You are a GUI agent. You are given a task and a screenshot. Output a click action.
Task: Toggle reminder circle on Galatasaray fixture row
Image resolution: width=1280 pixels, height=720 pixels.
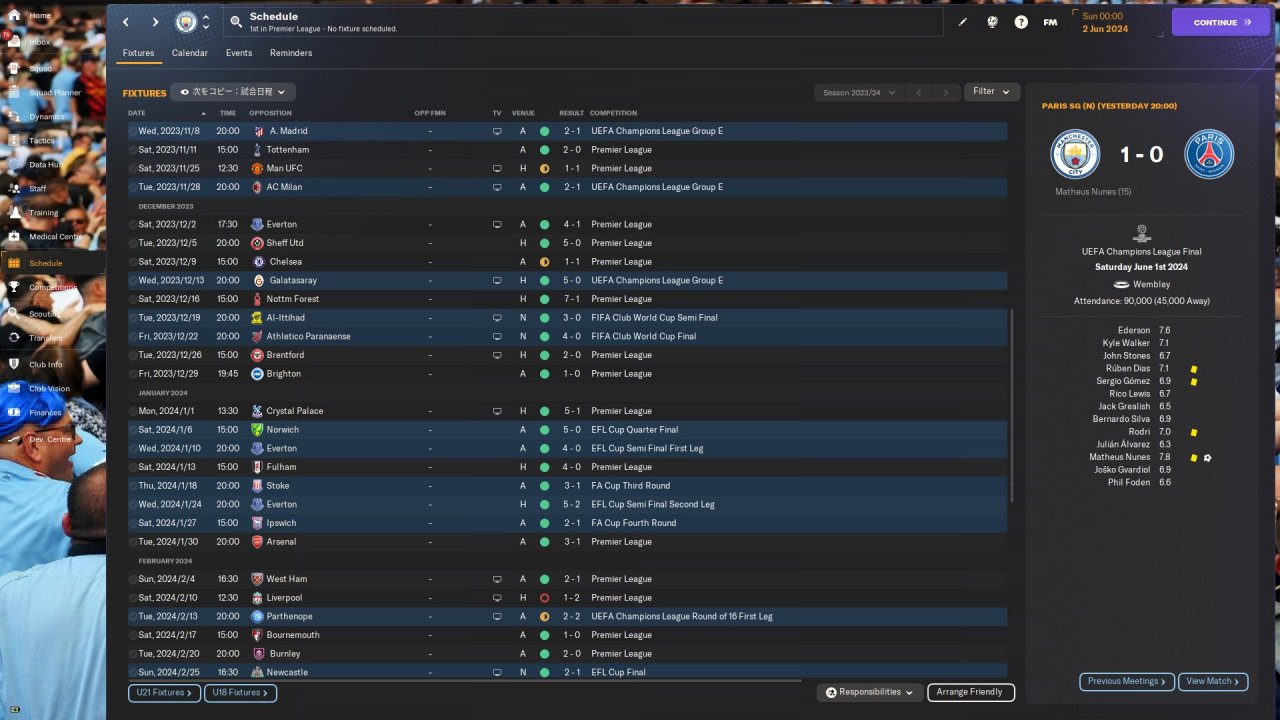133,280
